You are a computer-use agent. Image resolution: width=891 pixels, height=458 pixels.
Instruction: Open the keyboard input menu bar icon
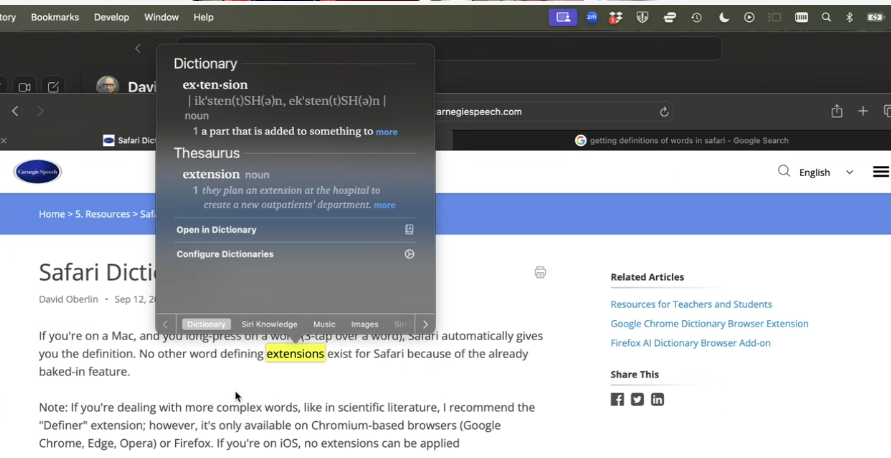[x=801, y=18]
